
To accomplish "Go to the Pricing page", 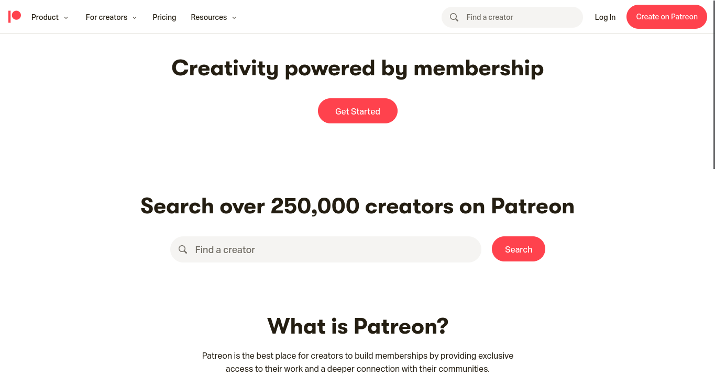I will pos(164,17).
